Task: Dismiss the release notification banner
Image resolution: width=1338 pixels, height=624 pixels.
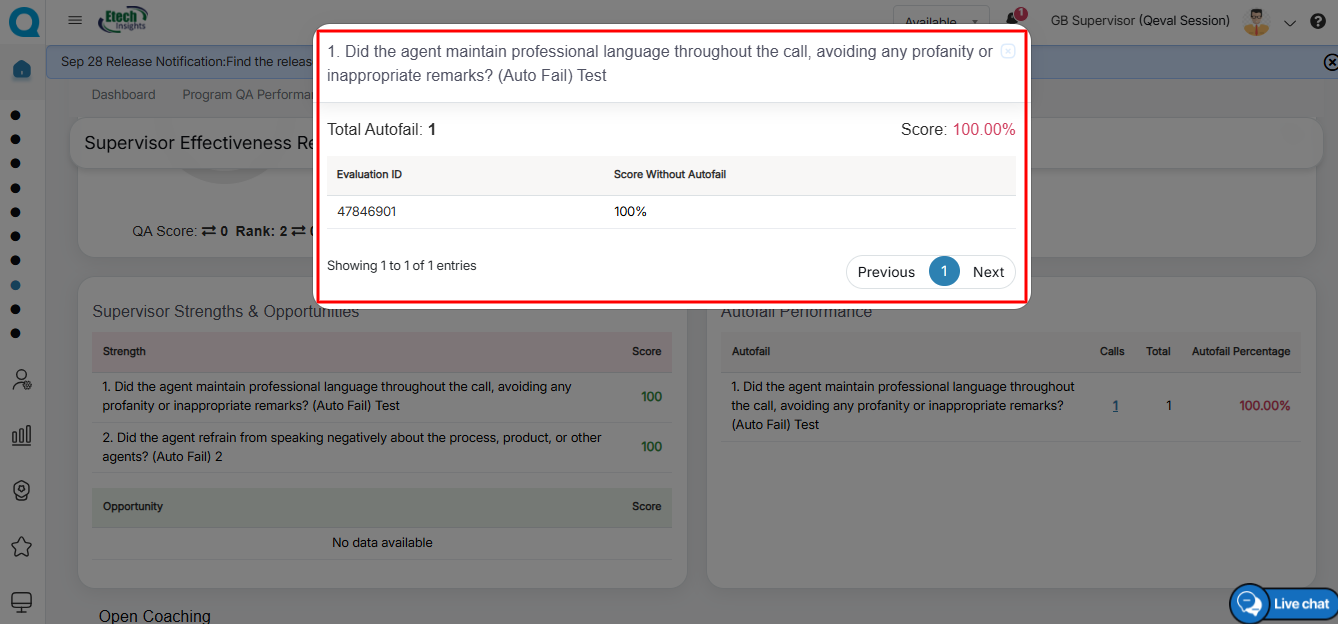Action: click(1330, 62)
